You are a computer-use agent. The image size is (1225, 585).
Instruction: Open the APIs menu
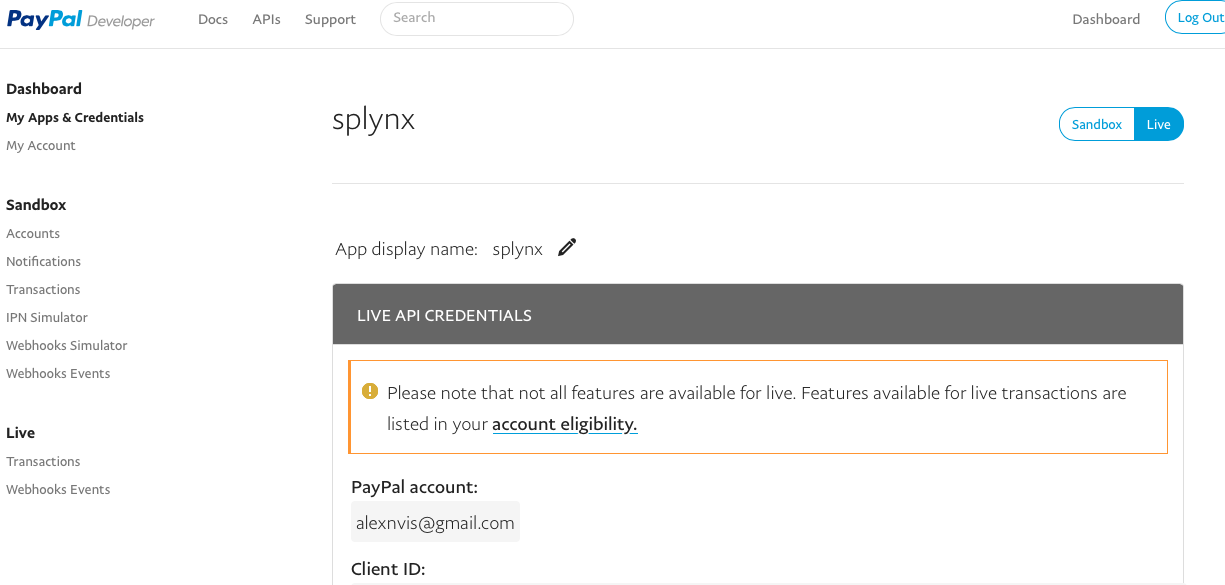(267, 19)
